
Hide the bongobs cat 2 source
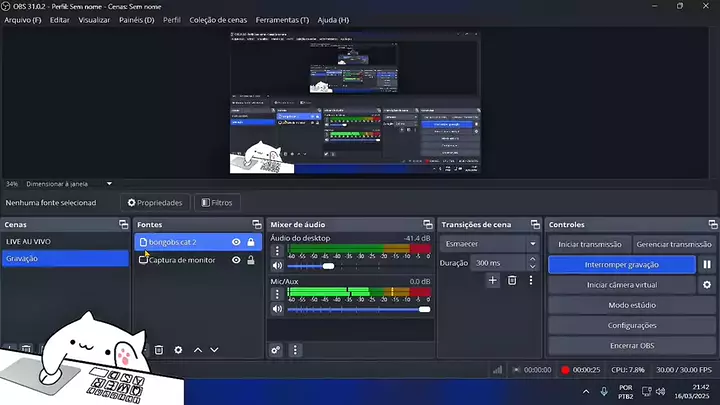pyautogui.click(x=236, y=242)
